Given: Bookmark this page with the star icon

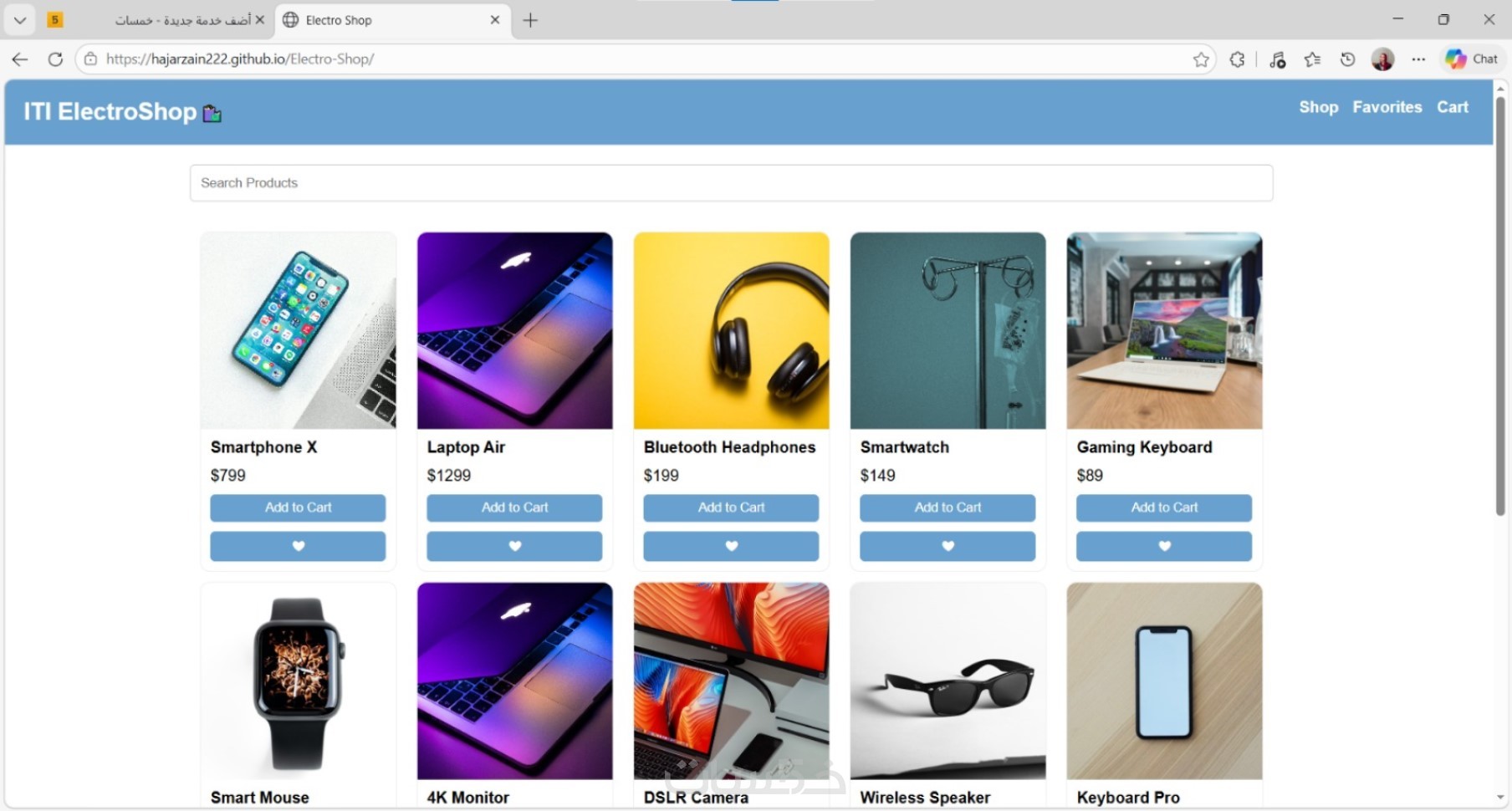Looking at the screenshot, I should coord(1201,59).
